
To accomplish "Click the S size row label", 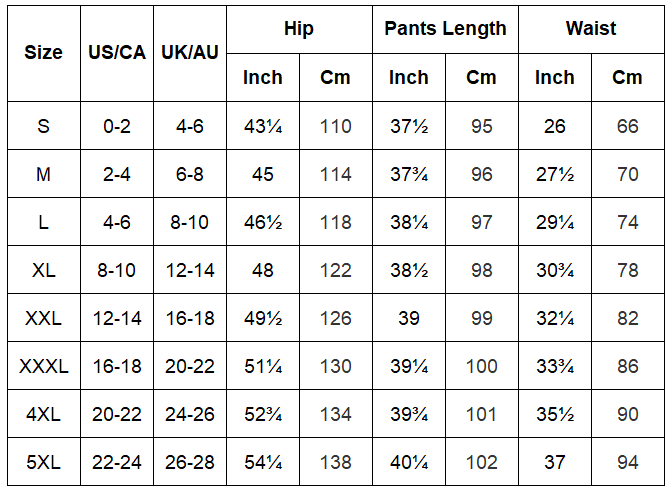I will tap(44, 126).
